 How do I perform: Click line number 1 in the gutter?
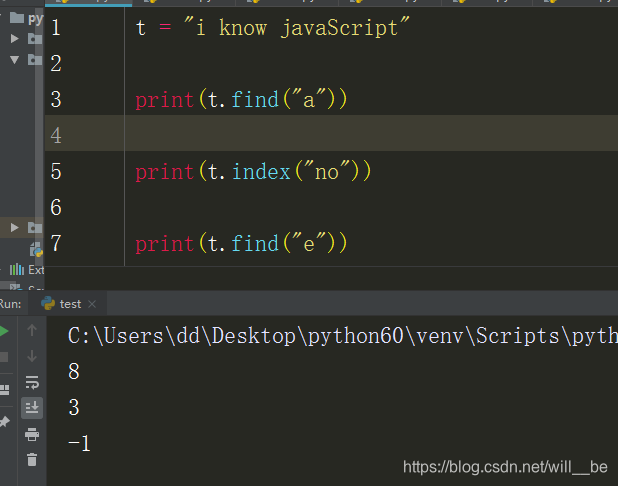point(56,28)
